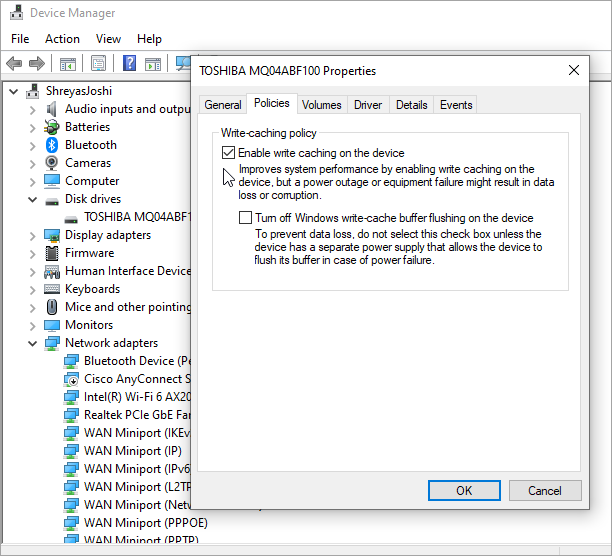Click the Computer category icon

pyautogui.click(x=52, y=181)
